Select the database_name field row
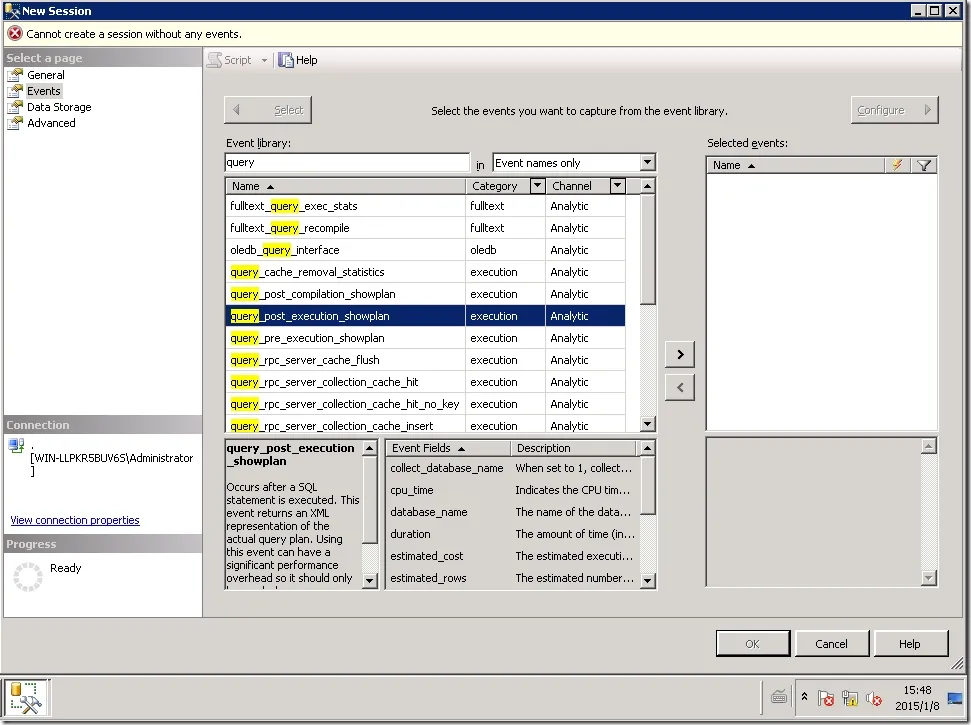The width and height of the screenshot is (971, 725). pyautogui.click(x=512, y=512)
